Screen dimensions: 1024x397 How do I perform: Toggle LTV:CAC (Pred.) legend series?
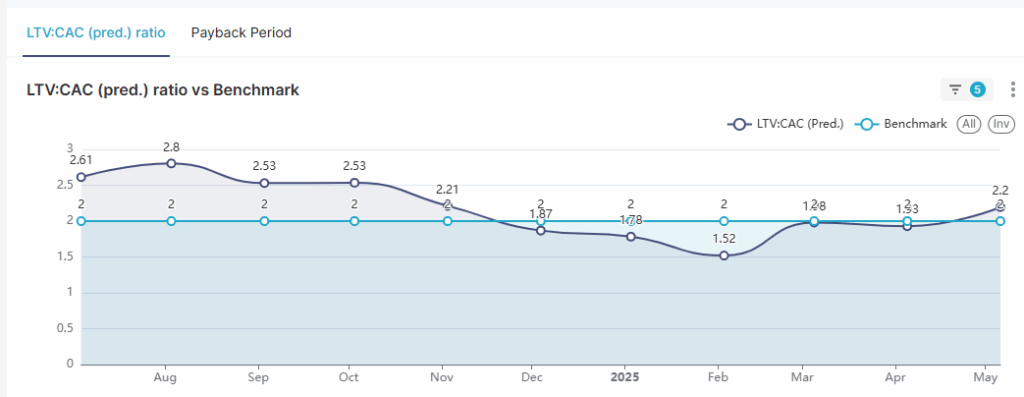pyautogui.click(x=785, y=124)
